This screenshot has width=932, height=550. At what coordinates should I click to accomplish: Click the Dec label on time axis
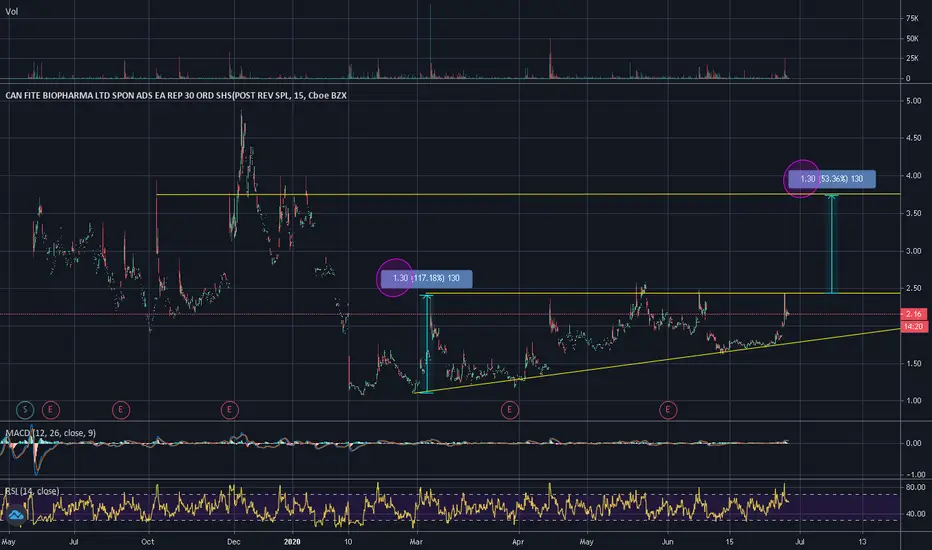tap(234, 542)
